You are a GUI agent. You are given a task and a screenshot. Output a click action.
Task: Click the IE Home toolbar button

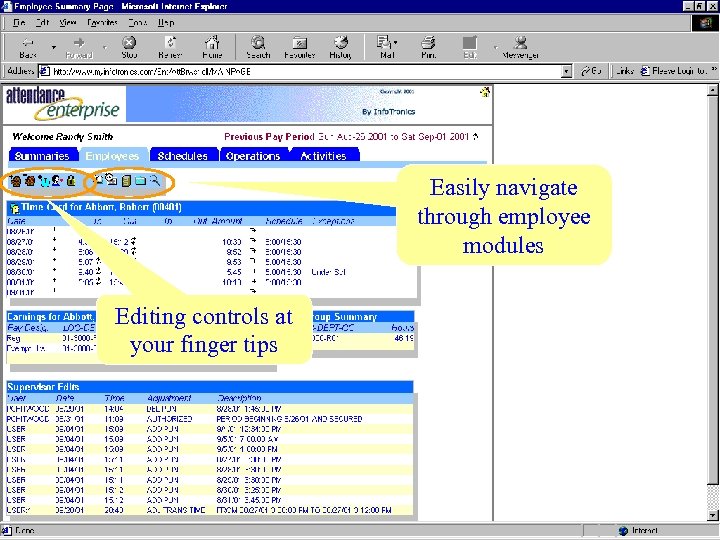click(212, 47)
